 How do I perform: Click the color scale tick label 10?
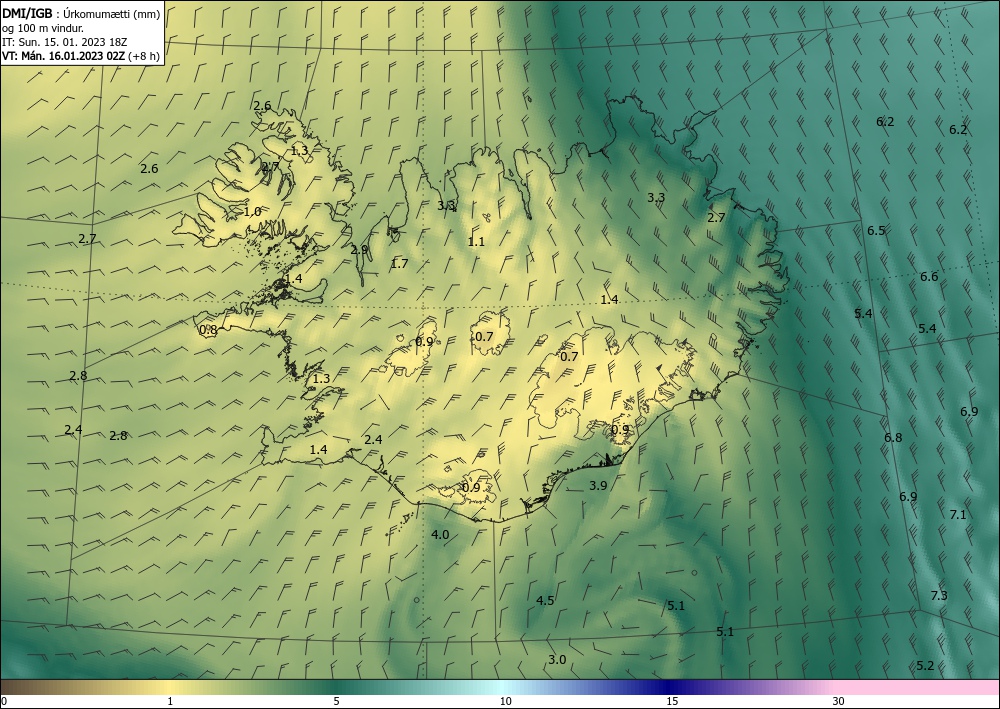click(x=505, y=702)
